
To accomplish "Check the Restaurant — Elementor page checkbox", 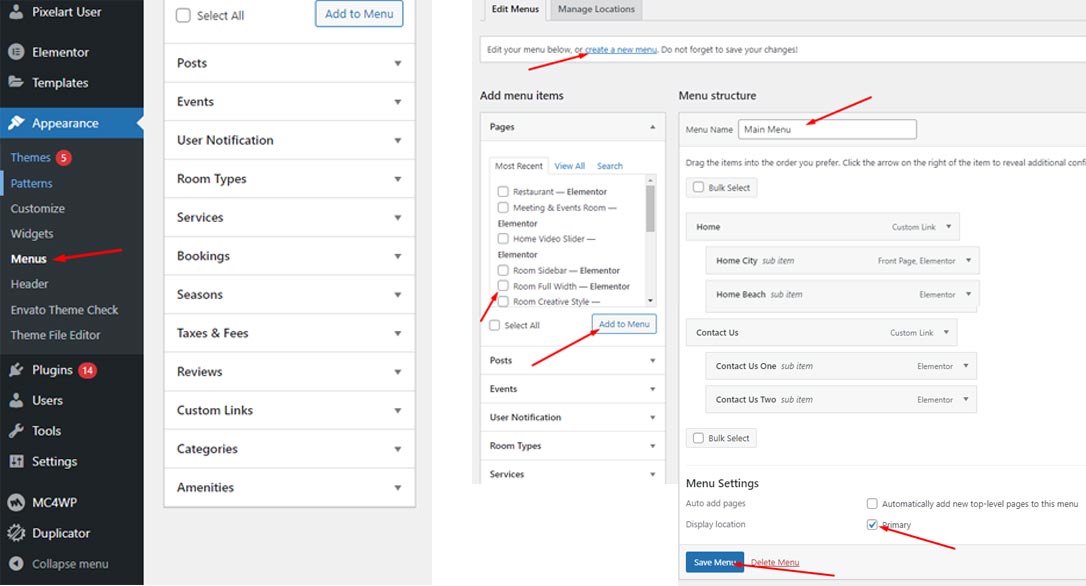I will tap(503, 191).
